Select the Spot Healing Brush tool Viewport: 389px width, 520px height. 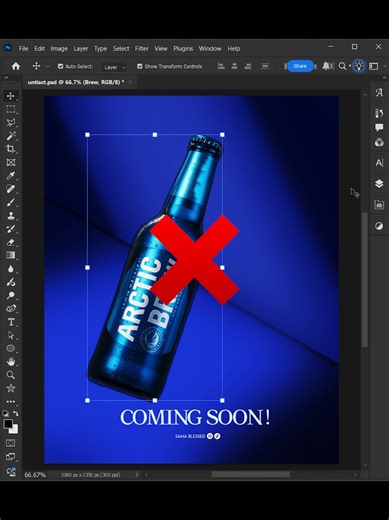click(11, 189)
